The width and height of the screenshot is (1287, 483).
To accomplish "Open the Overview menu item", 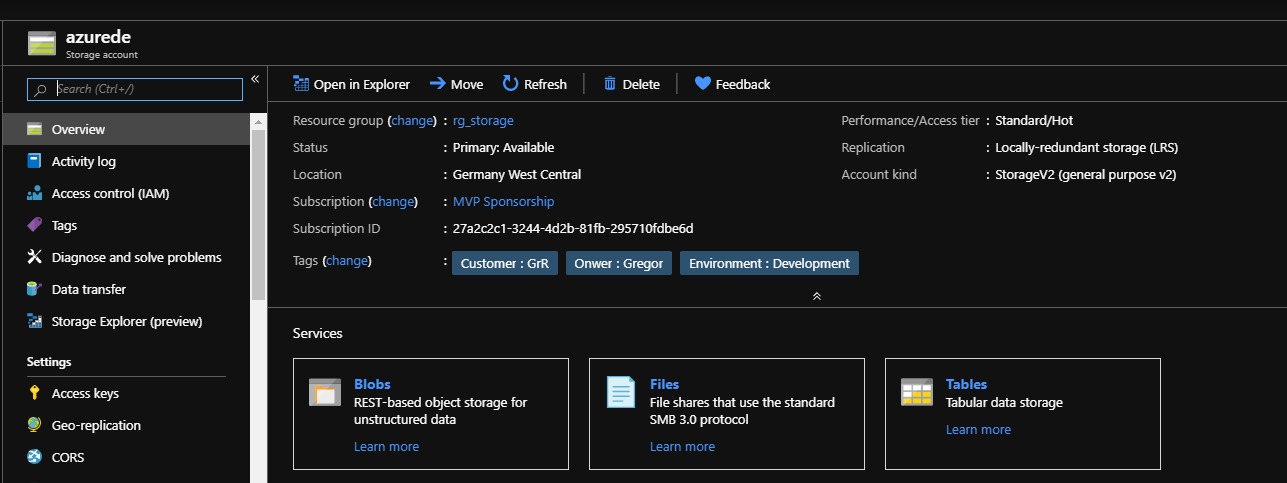I will (x=125, y=129).
